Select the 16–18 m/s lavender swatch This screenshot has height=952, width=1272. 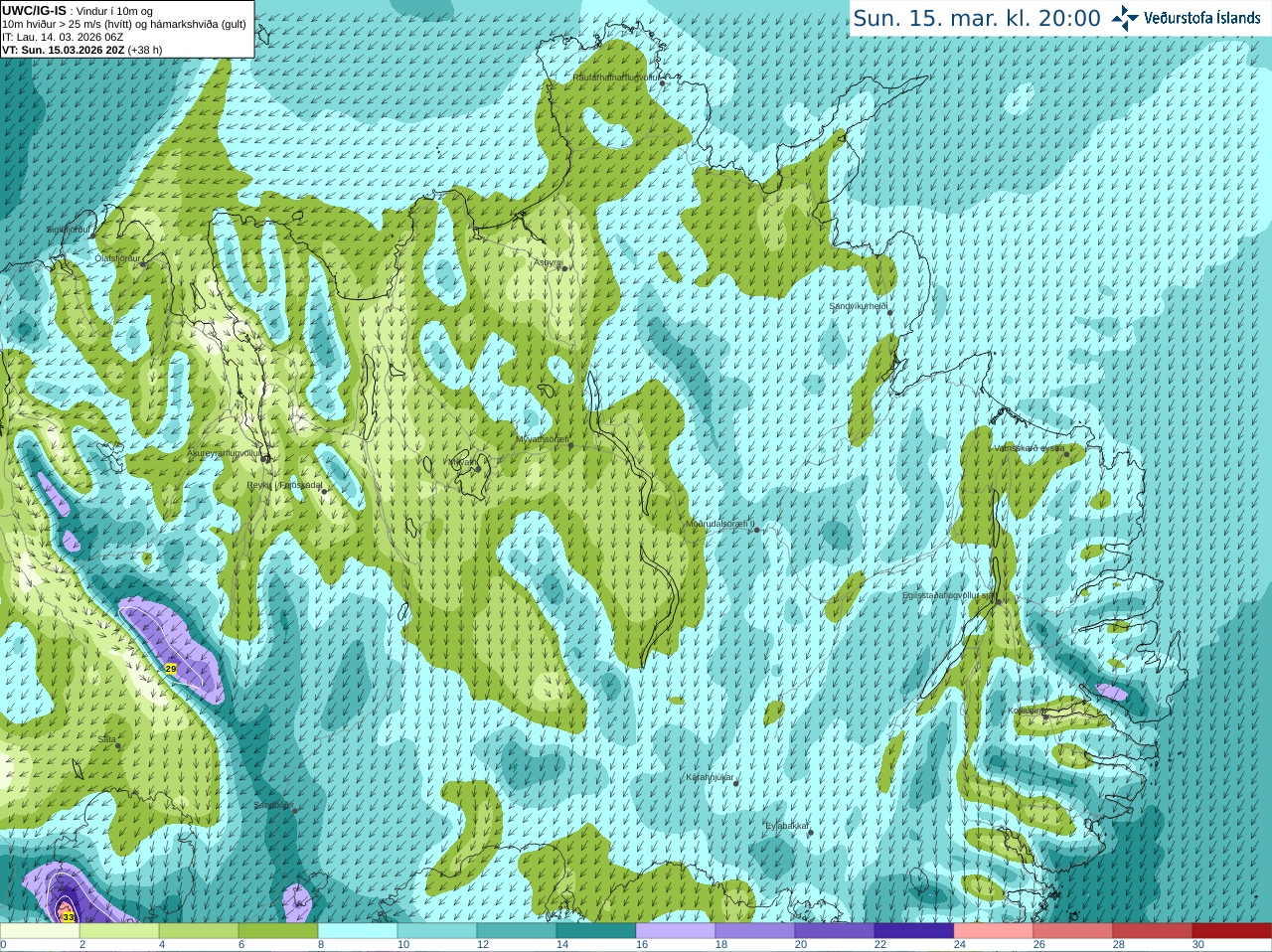(676, 931)
